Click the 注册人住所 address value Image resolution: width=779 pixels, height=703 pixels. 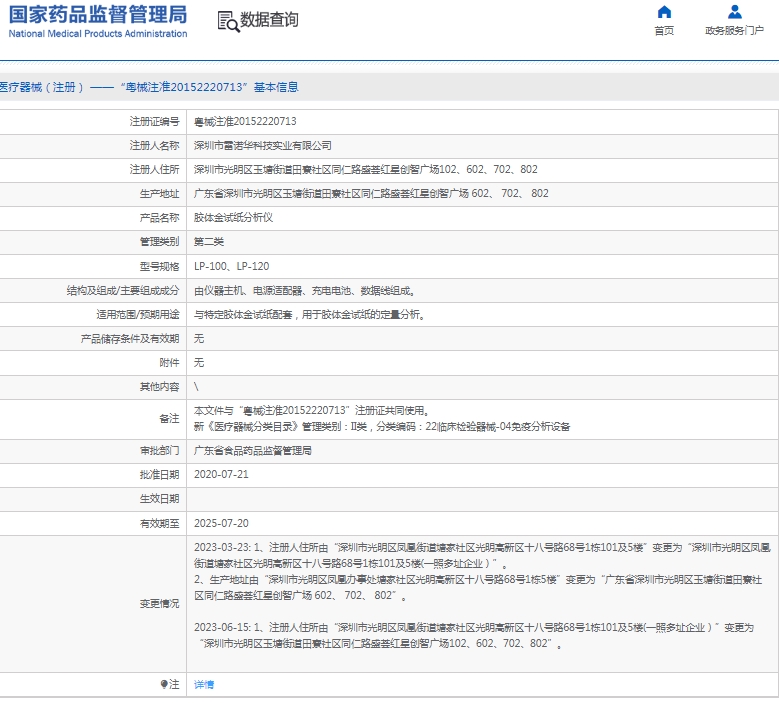click(x=366, y=169)
